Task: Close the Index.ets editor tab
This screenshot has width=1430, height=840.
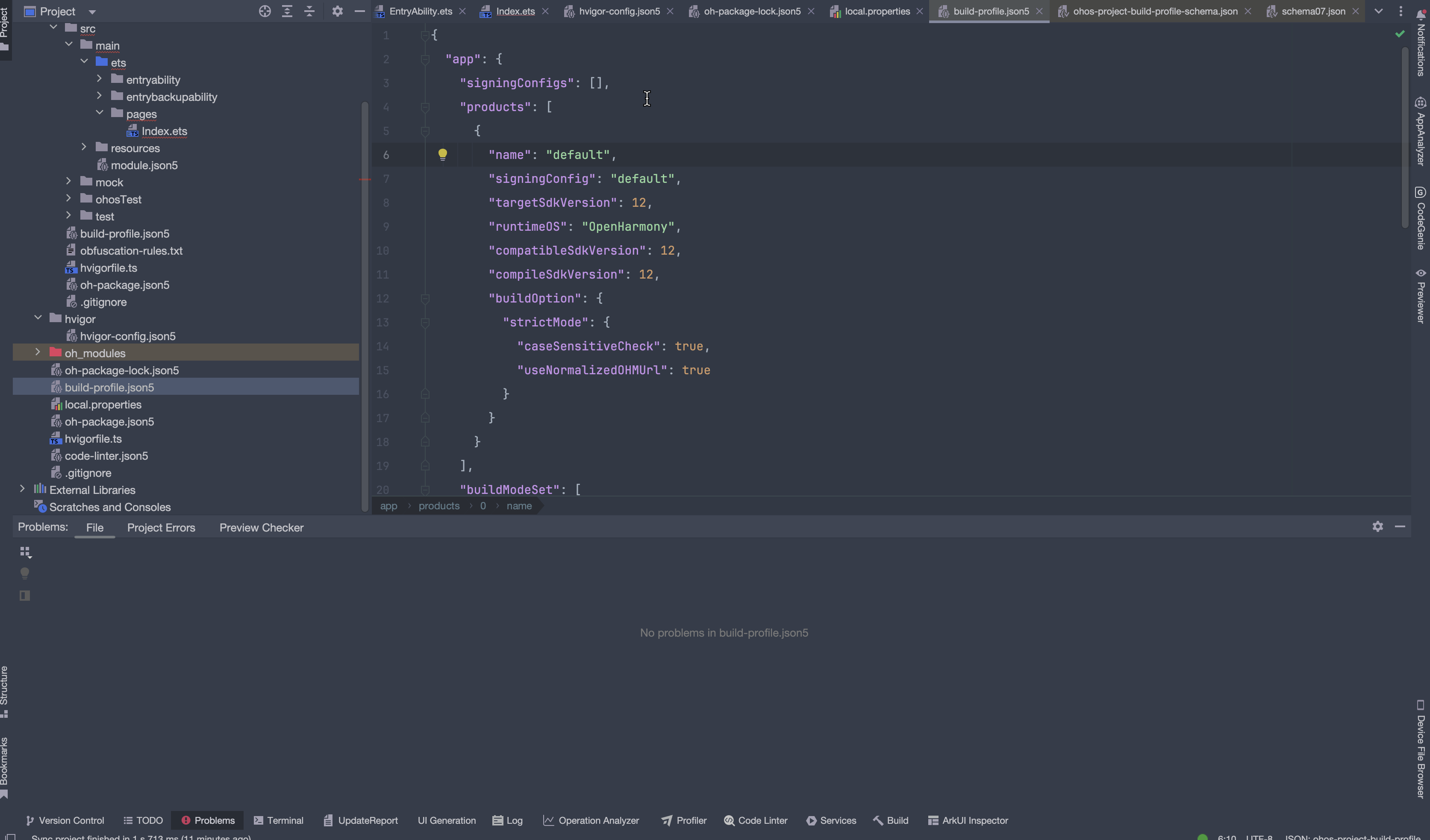Action: tap(545, 12)
